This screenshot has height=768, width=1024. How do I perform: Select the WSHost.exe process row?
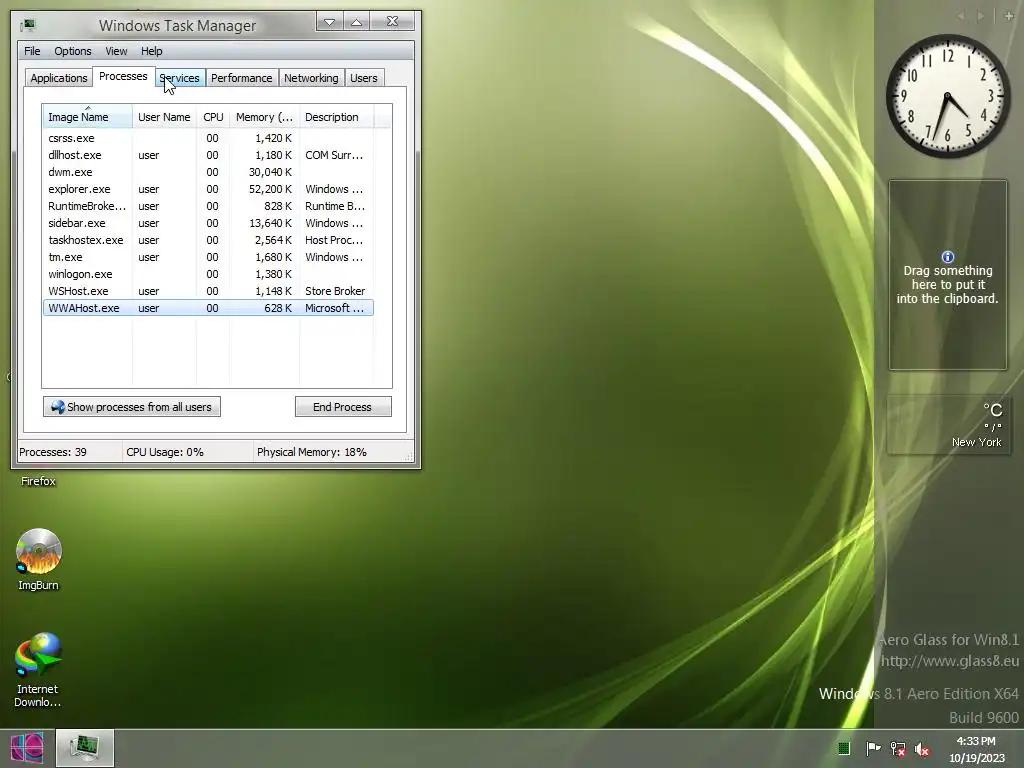[208, 291]
